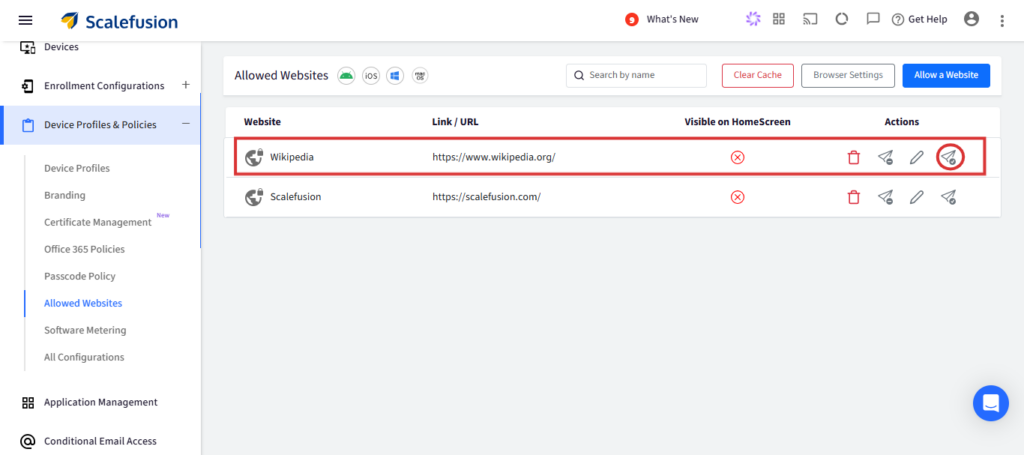Click the Clear Cache button
The width and height of the screenshot is (1024, 455).
(758, 75)
